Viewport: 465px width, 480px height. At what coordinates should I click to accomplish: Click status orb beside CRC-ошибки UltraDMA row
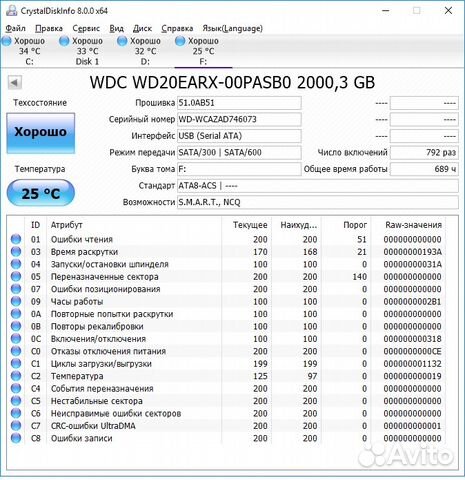[16, 426]
